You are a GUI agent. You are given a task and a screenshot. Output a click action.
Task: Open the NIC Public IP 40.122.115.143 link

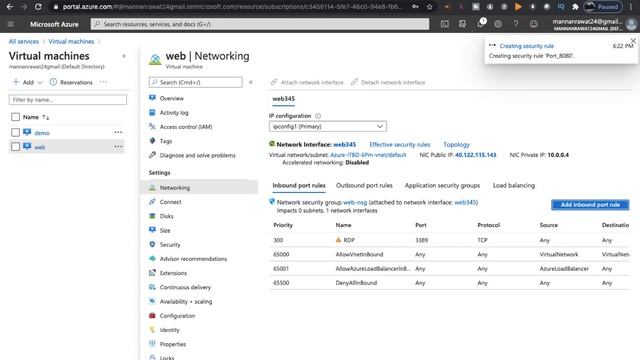click(x=476, y=155)
